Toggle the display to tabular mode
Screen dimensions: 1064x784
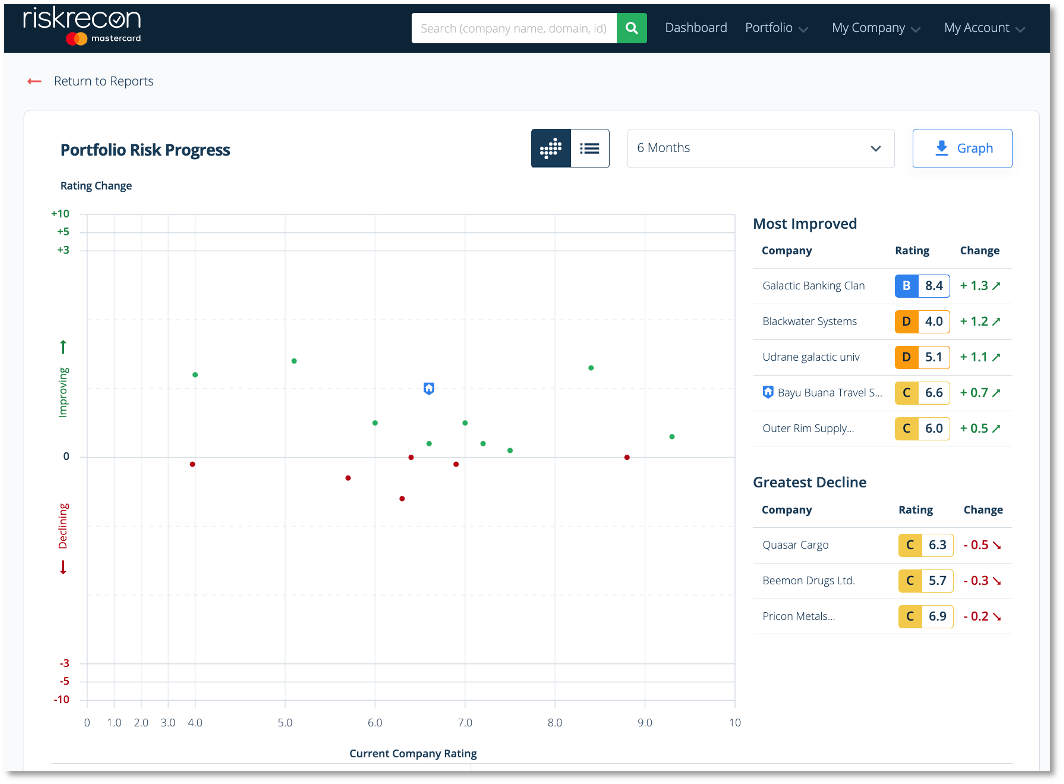point(590,148)
